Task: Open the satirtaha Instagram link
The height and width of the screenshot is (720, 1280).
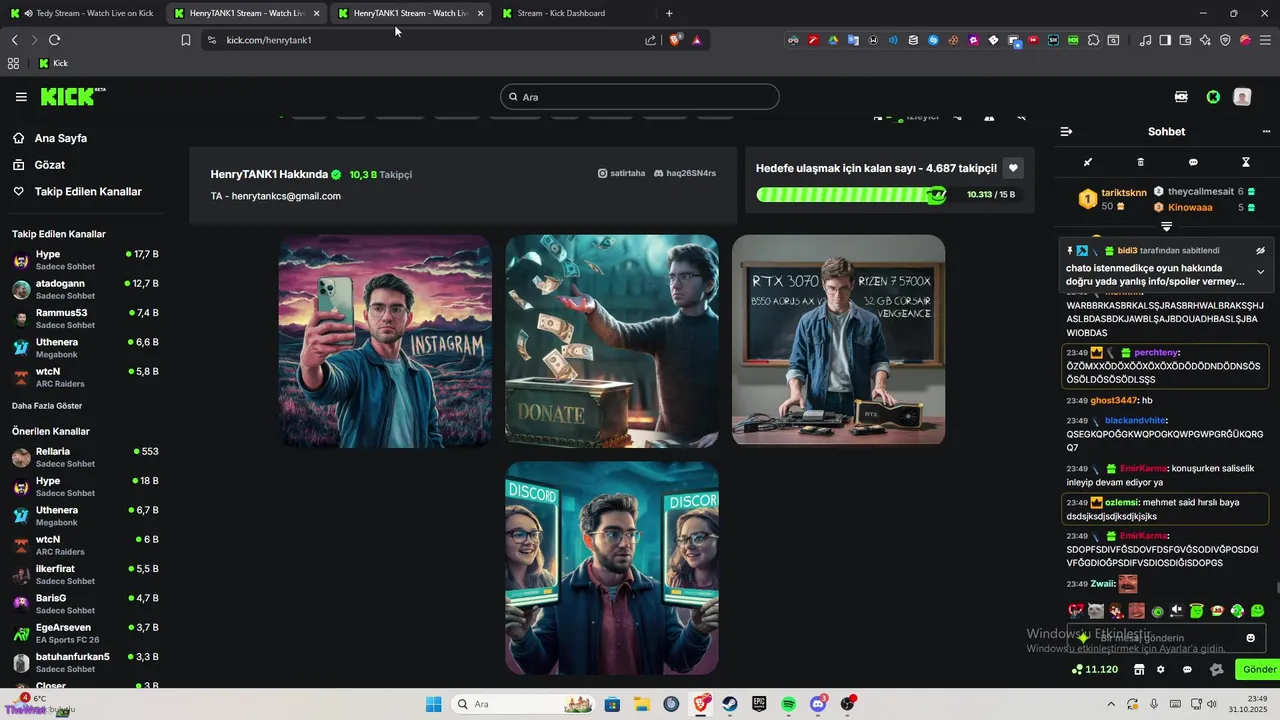Action: click(621, 173)
